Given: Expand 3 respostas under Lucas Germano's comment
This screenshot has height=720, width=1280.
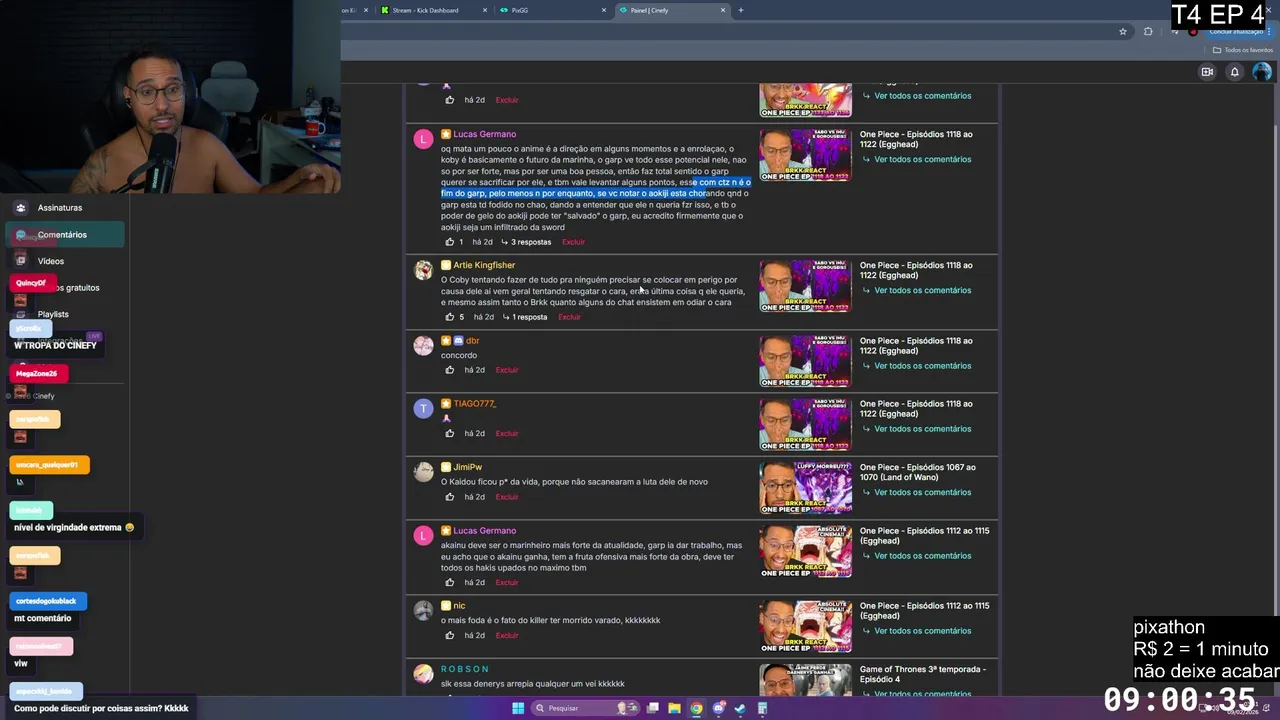Looking at the screenshot, I should (x=527, y=242).
